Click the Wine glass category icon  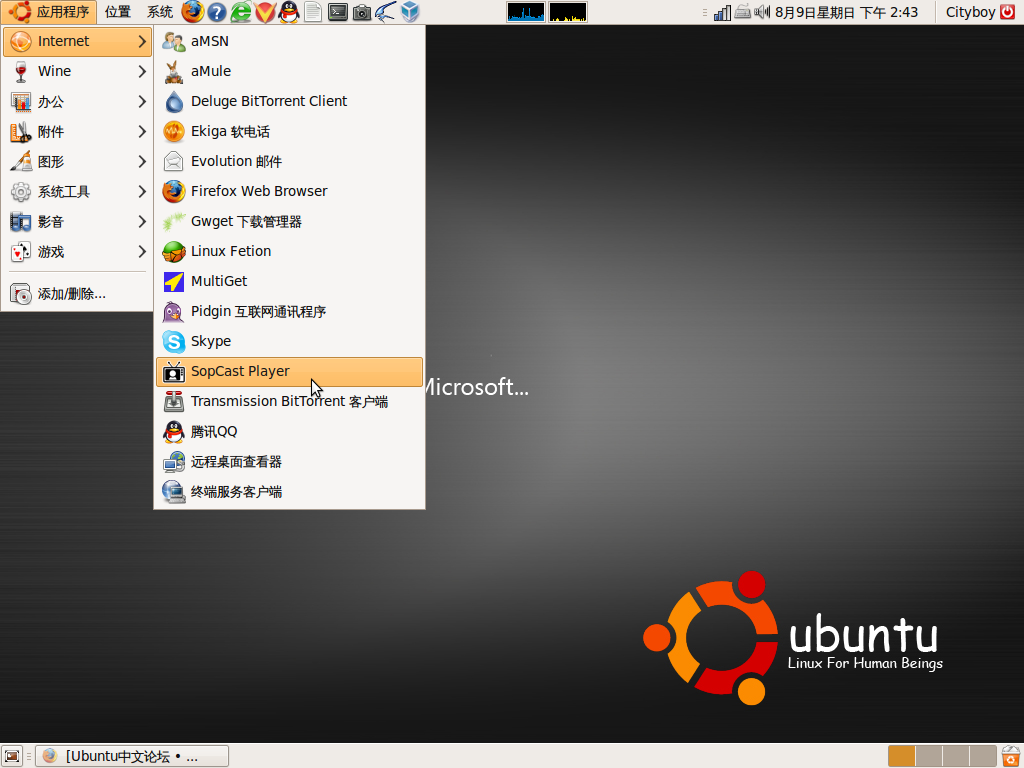[x=21, y=71]
